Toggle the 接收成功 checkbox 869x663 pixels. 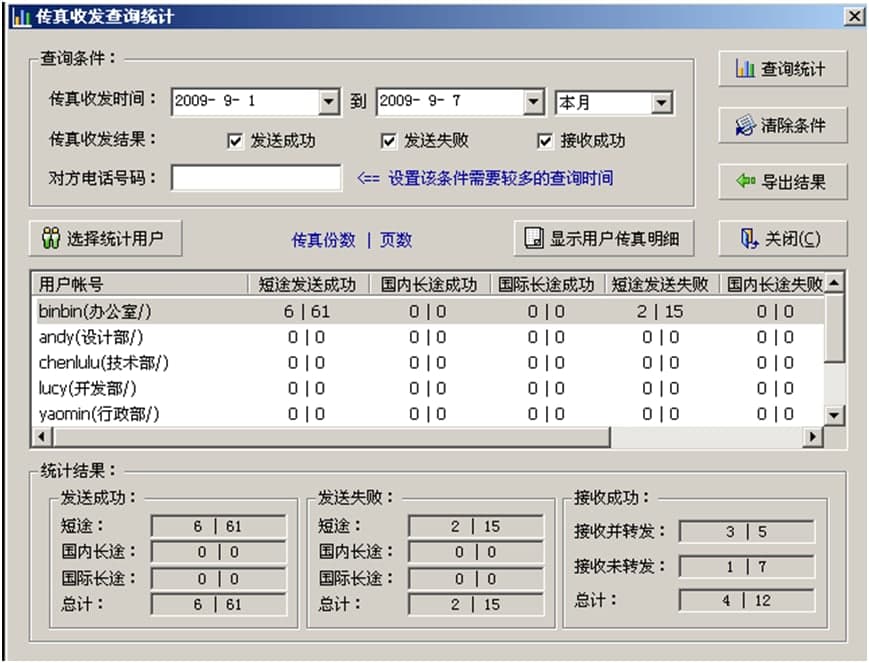[x=545, y=141]
